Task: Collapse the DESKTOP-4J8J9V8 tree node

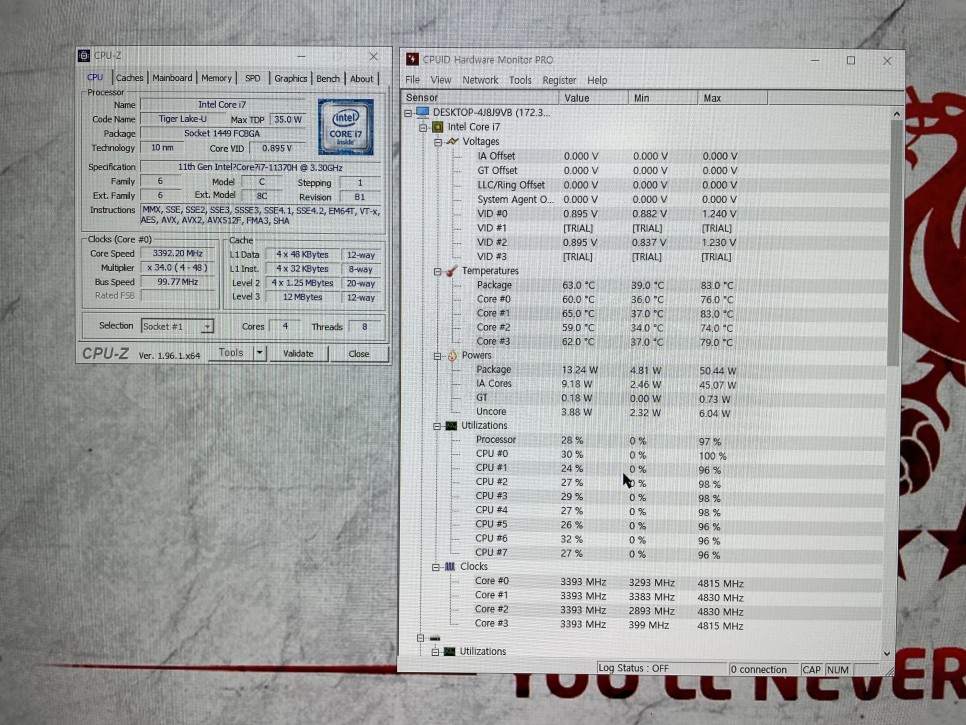Action: 408,113
